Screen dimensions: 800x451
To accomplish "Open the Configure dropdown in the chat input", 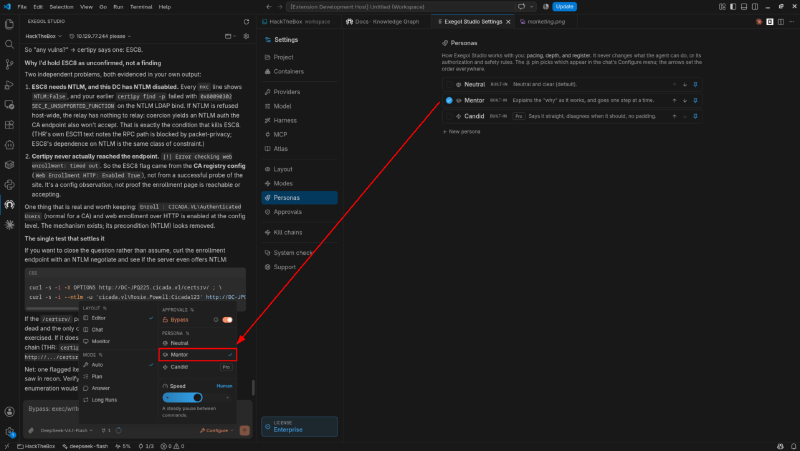I will (216, 431).
